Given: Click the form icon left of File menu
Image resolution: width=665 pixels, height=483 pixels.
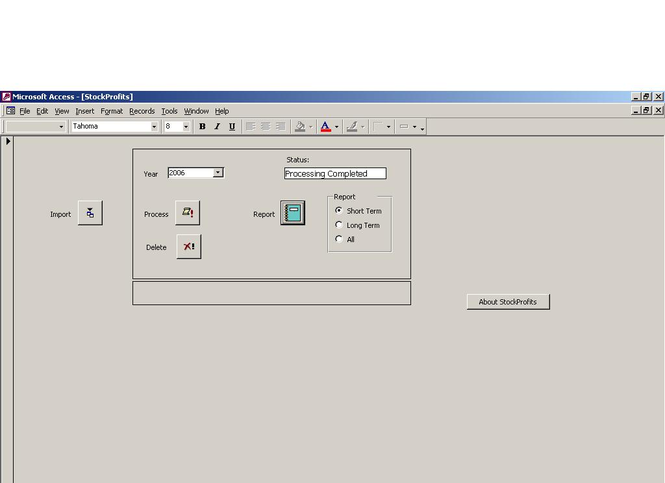Looking at the screenshot, I should click(11, 111).
